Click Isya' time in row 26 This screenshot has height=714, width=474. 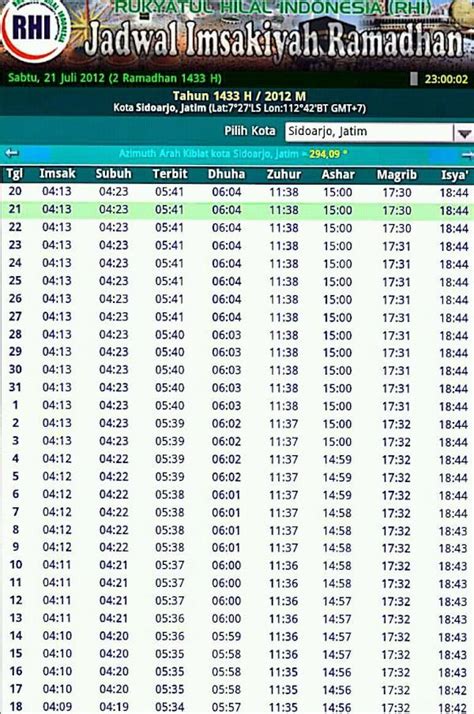[454, 300]
